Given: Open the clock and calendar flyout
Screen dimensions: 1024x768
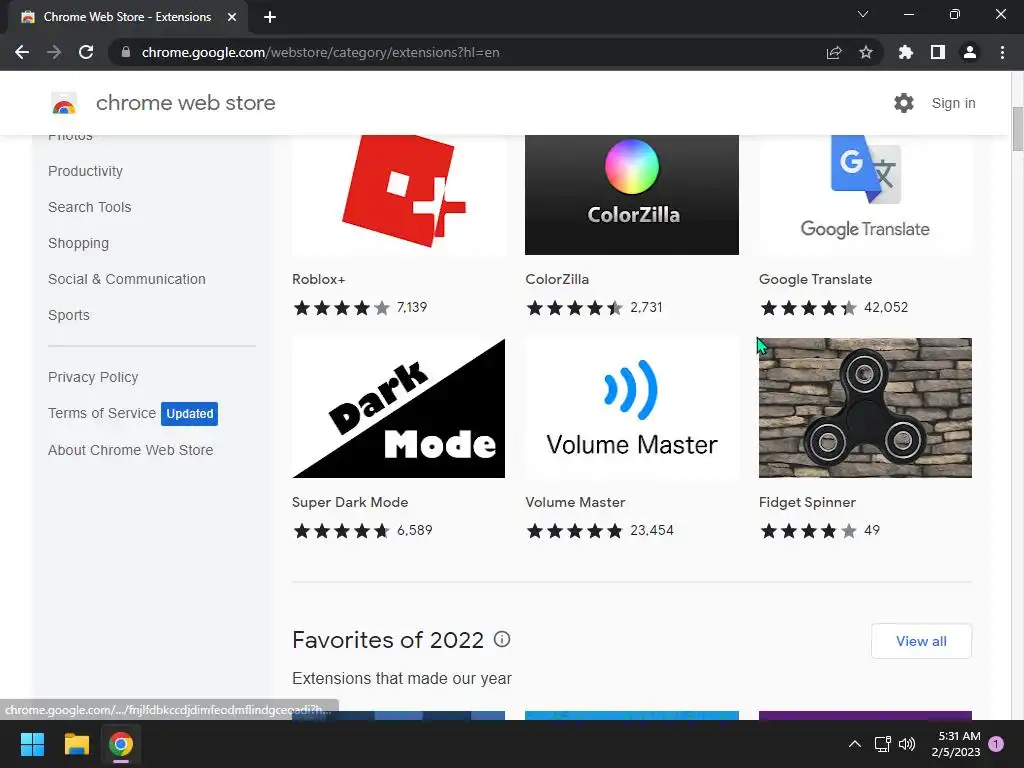Looking at the screenshot, I should 956,744.
